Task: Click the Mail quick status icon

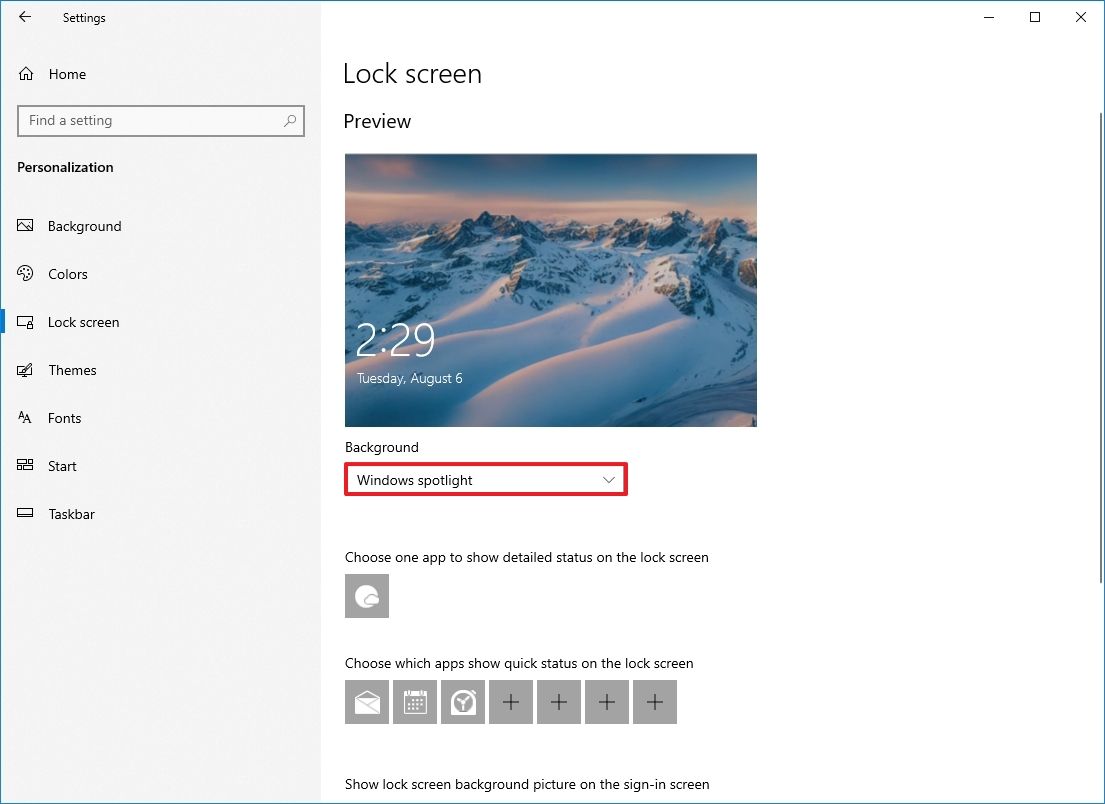Action: [367, 702]
